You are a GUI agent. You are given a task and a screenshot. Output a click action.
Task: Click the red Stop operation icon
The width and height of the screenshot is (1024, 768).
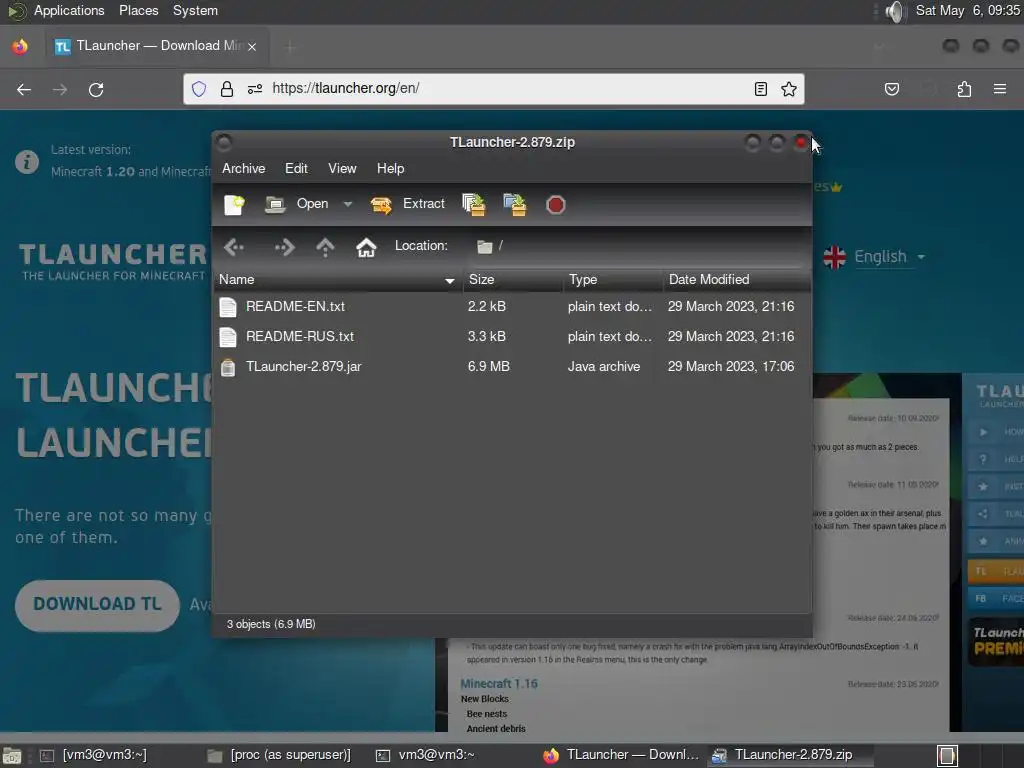tap(555, 205)
